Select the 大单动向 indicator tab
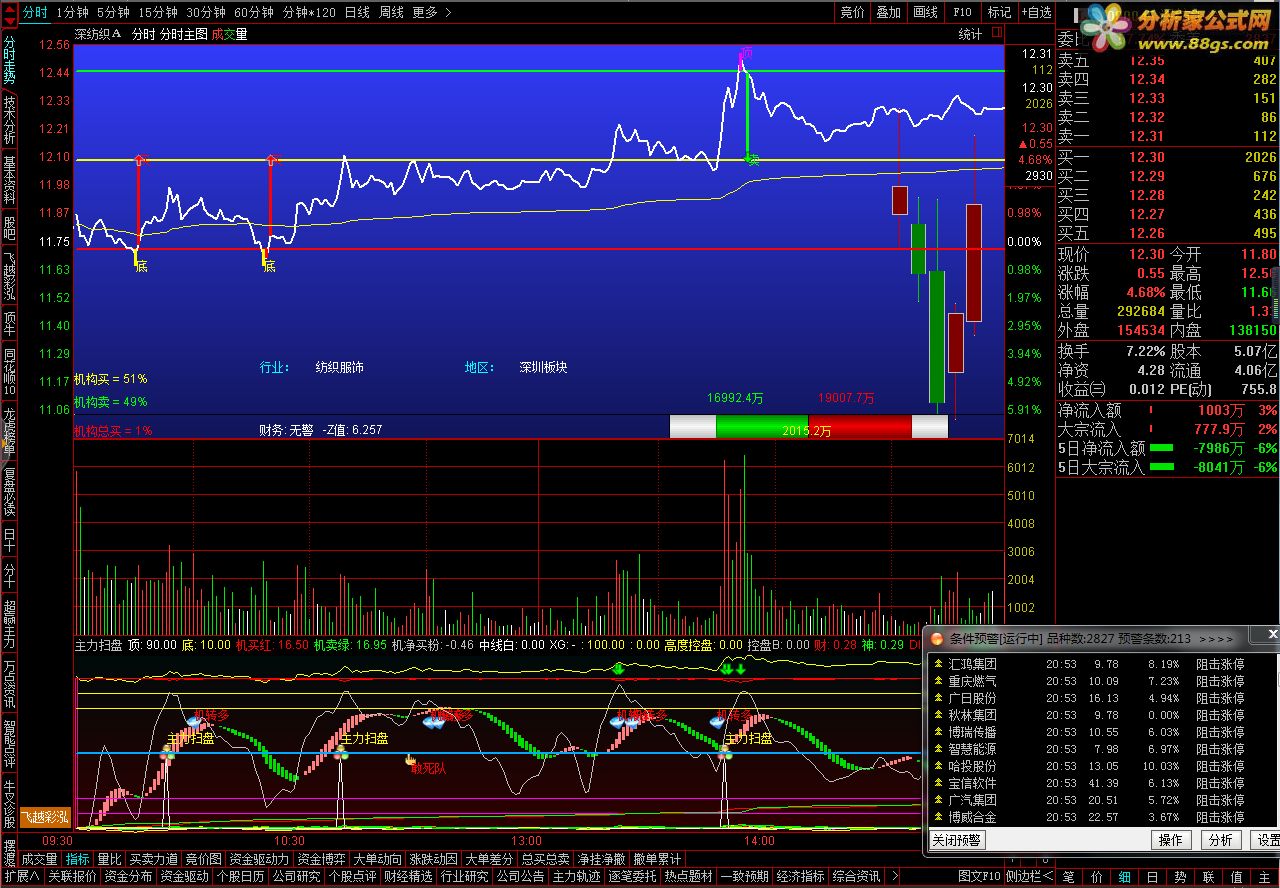The width and height of the screenshot is (1280, 888). point(378,859)
